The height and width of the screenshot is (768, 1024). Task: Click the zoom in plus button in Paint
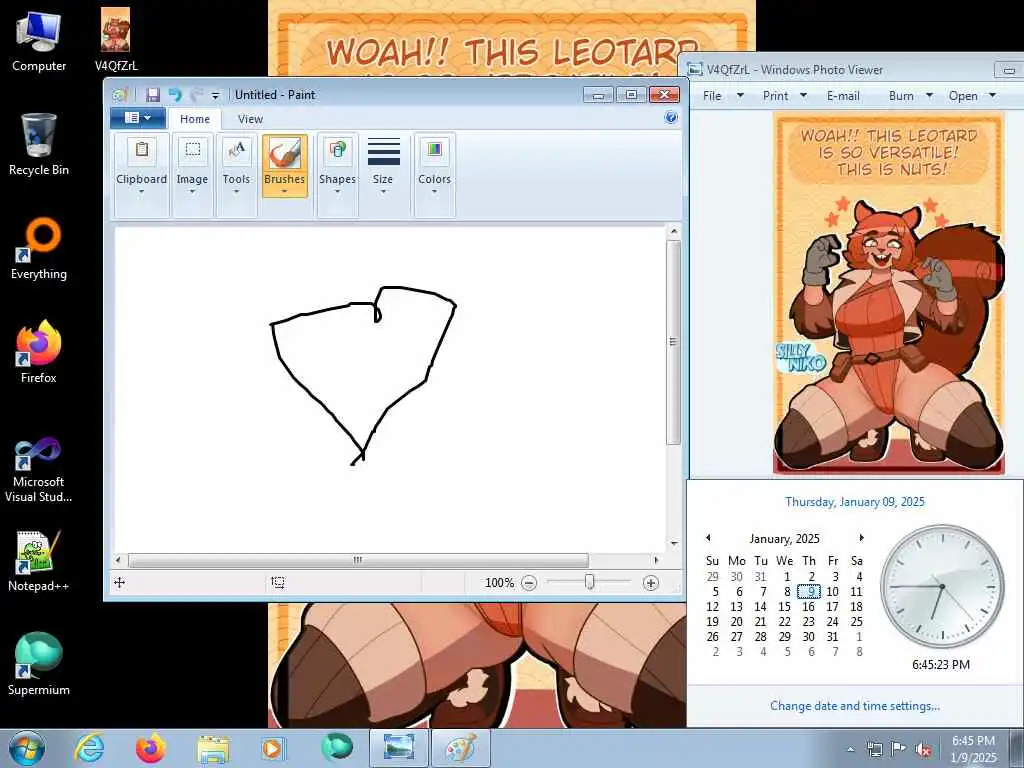click(650, 583)
